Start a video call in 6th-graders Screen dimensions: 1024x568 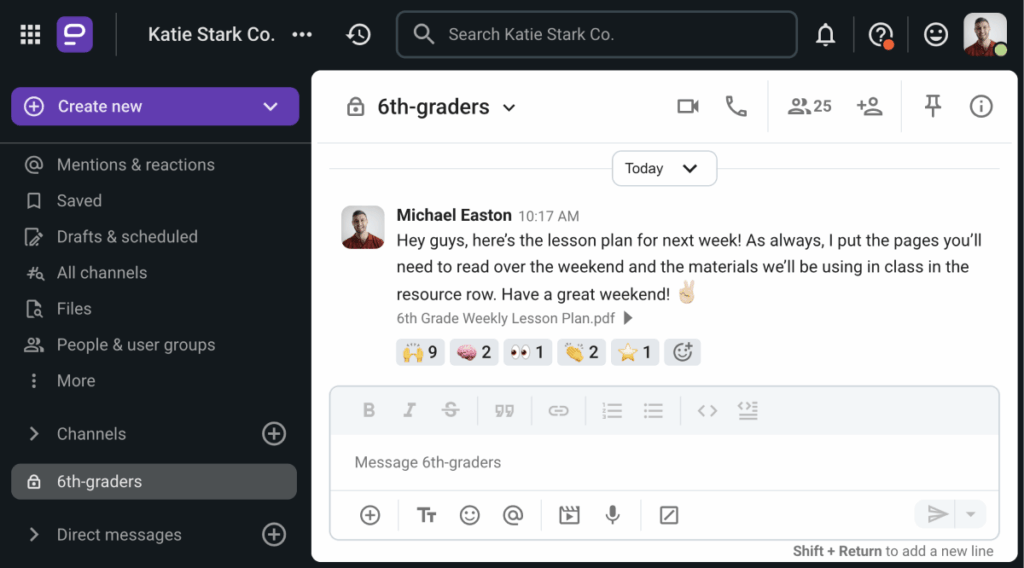(687, 106)
